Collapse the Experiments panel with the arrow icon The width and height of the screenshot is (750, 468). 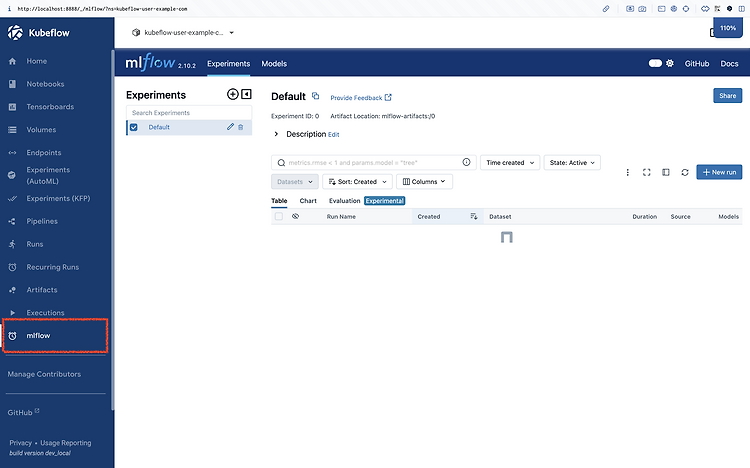tap(246, 94)
